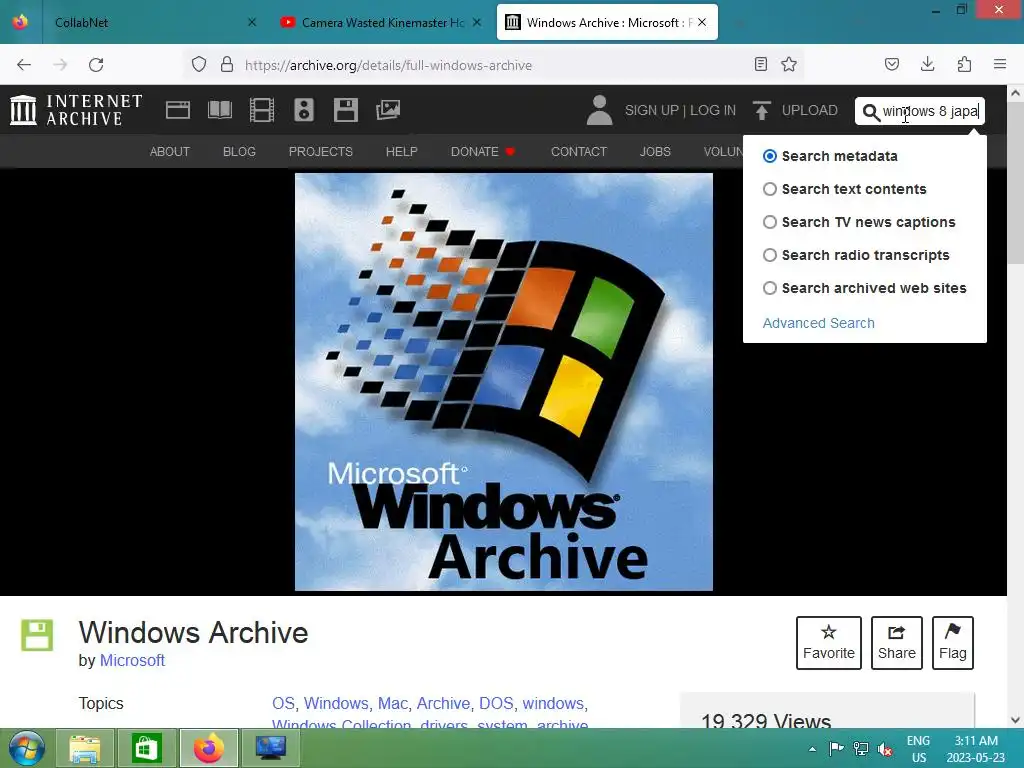
Task: Open the ABOUT menu item
Action: click(x=170, y=152)
